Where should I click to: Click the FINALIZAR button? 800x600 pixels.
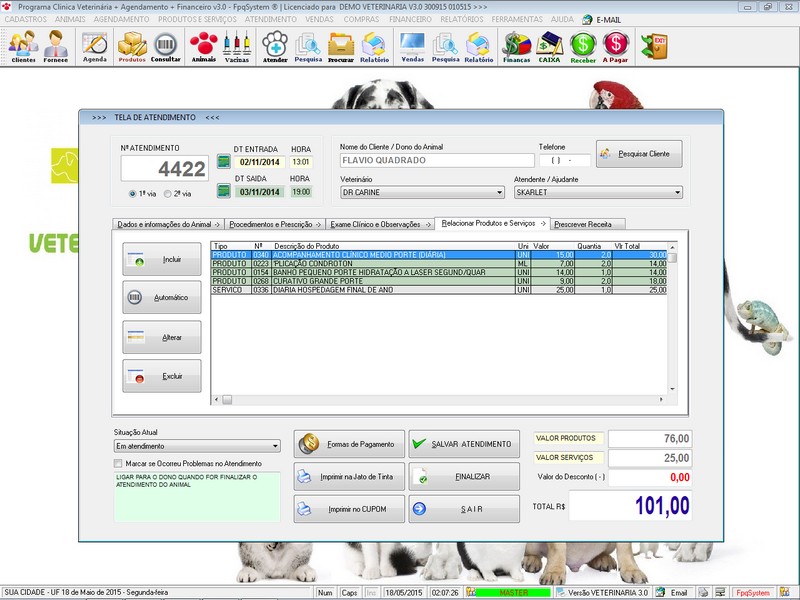coord(464,477)
